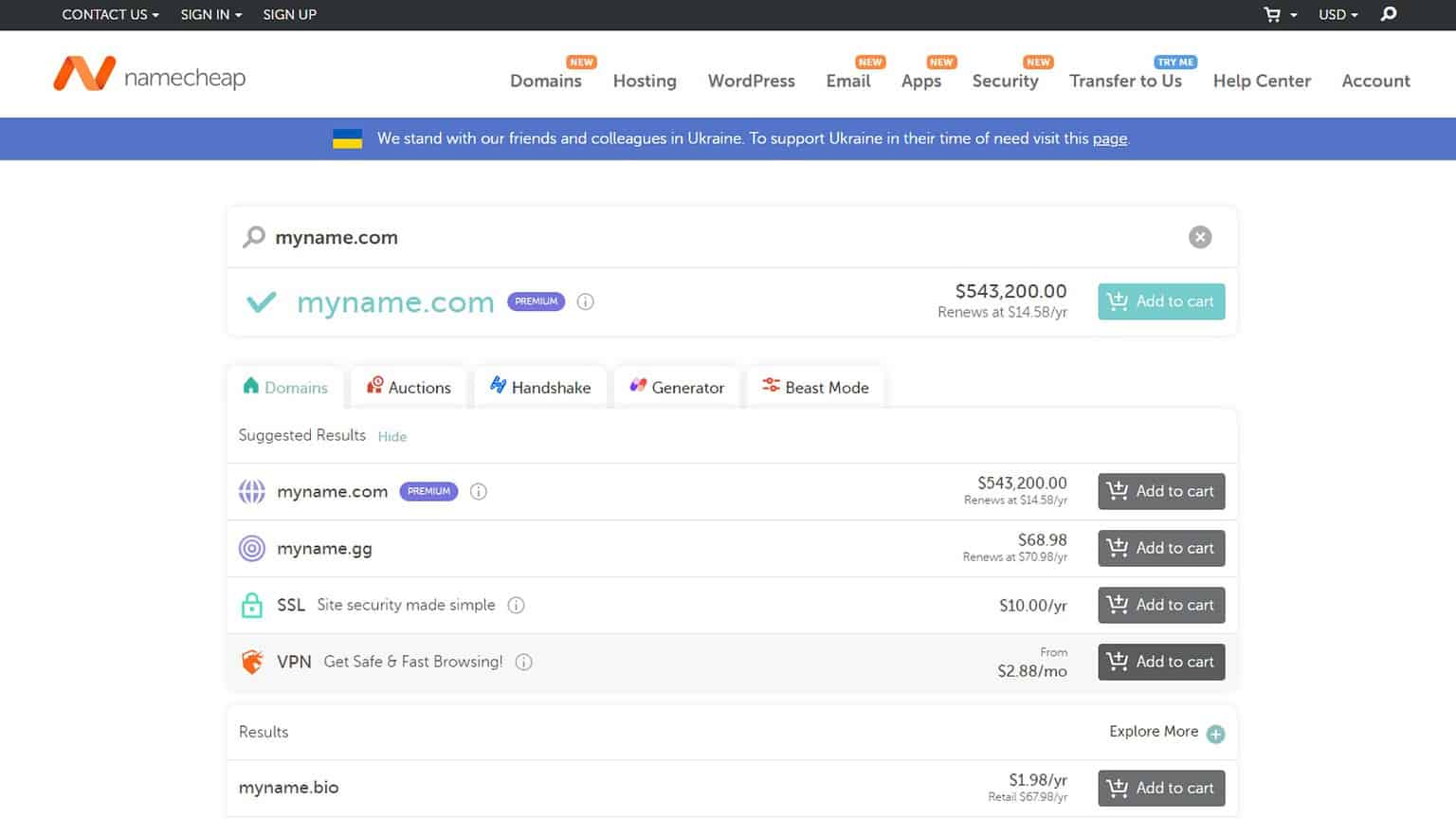Click the info icon beside large myname.com

click(x=586, y=301)
